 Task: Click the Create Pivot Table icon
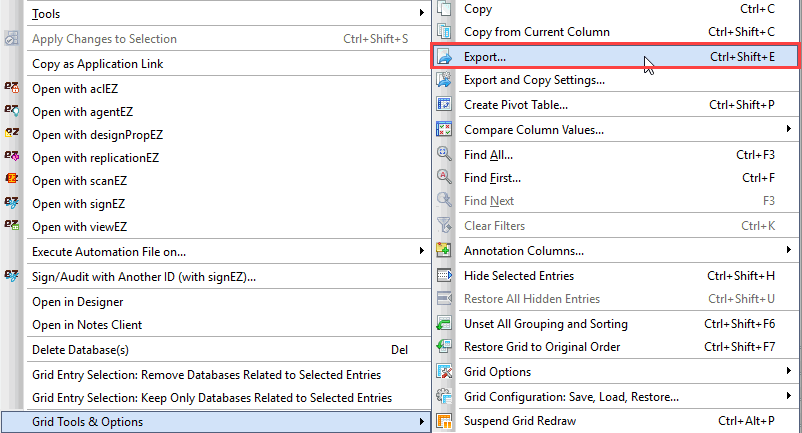pos(445,105)
